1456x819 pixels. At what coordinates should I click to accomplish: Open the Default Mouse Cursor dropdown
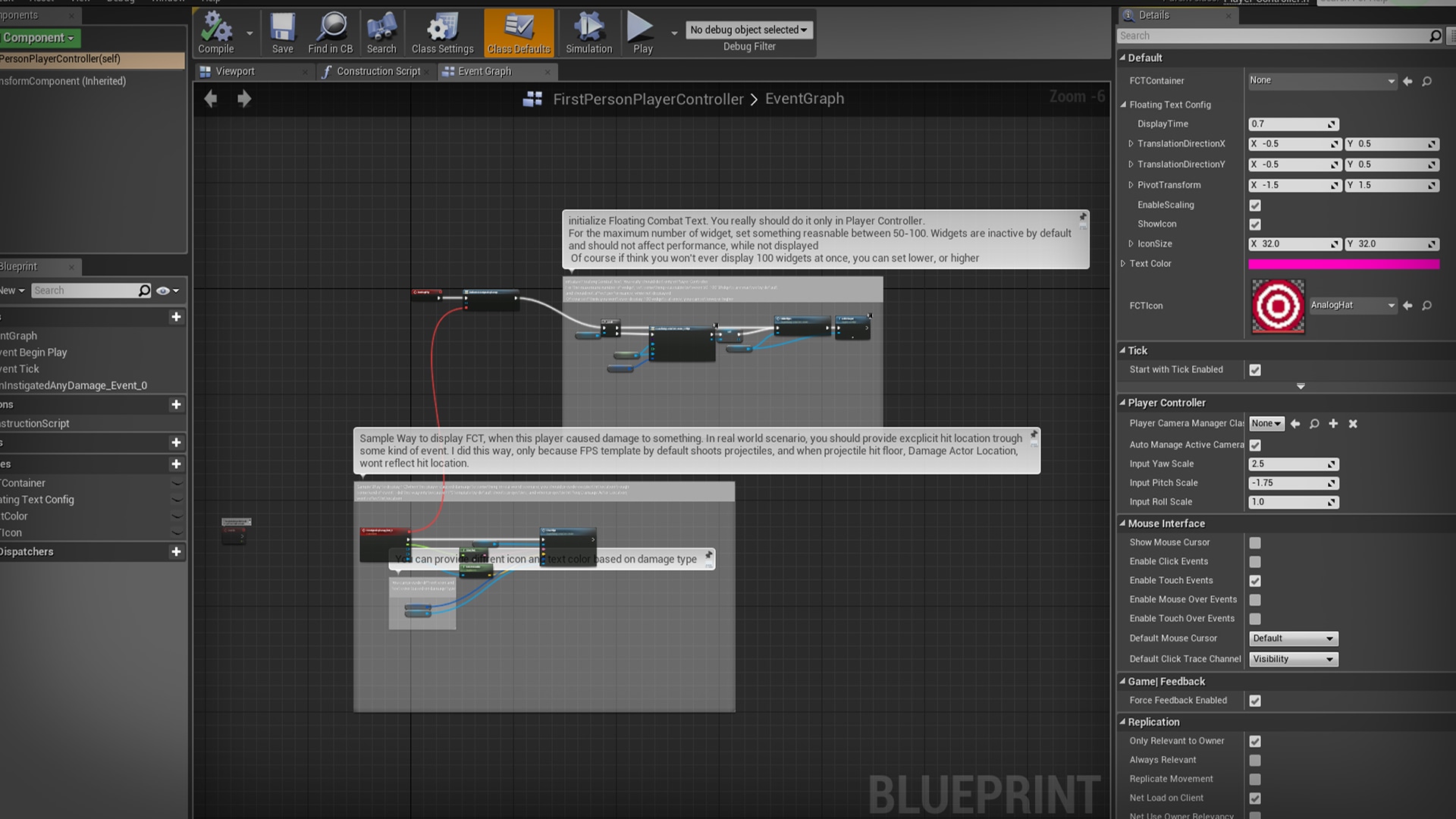[1293, 639]
